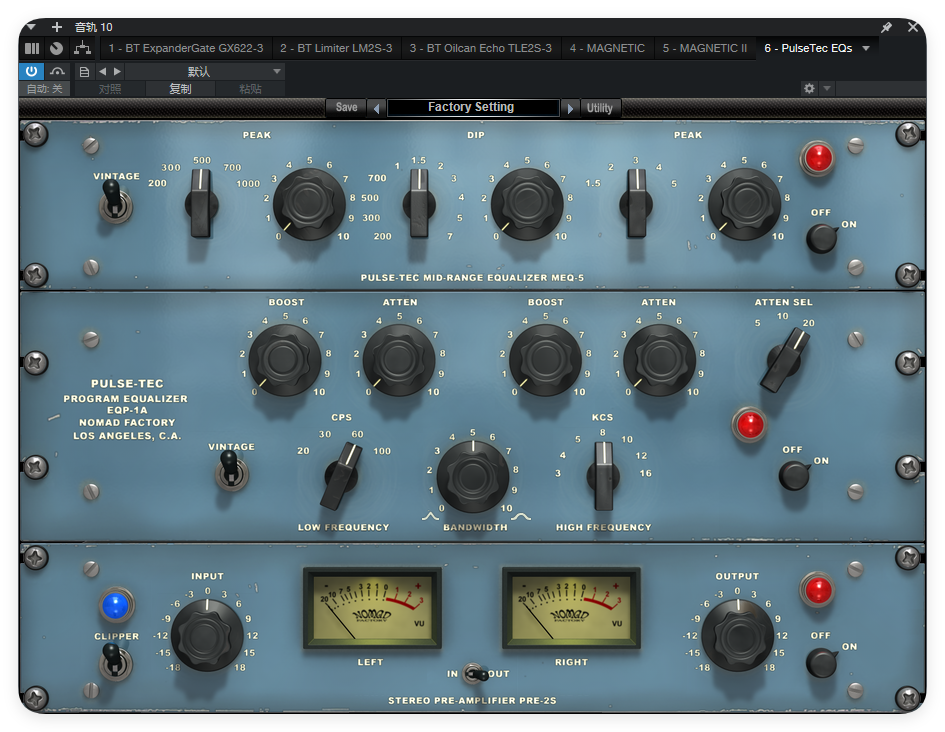This screenshot has height=732, width=945.
Task: Open the routing sidechain icon
Action: tap(82, 48)
